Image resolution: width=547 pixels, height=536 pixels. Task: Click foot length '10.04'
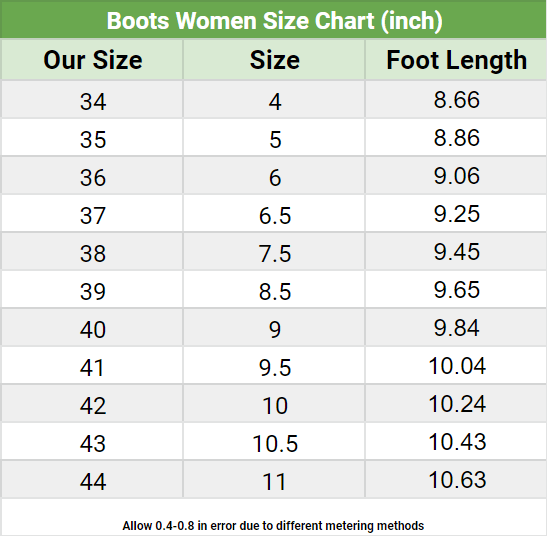coord(457,366)
